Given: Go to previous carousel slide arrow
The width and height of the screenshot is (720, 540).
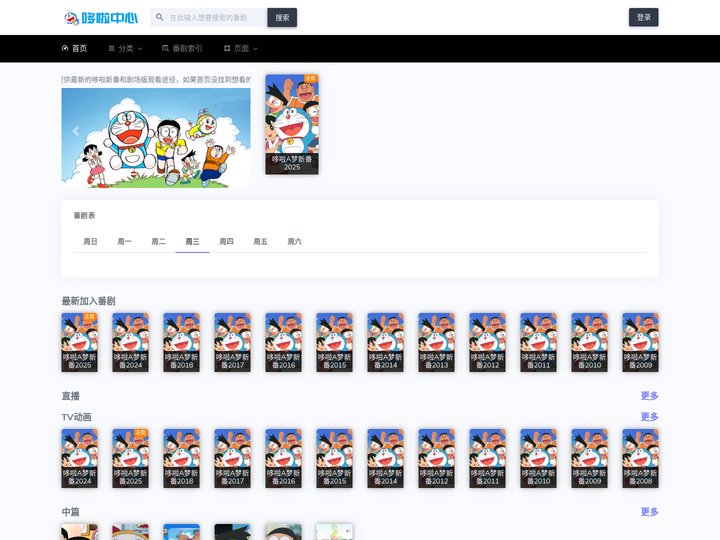Looking at the screenshot, I should click(75, 131).
